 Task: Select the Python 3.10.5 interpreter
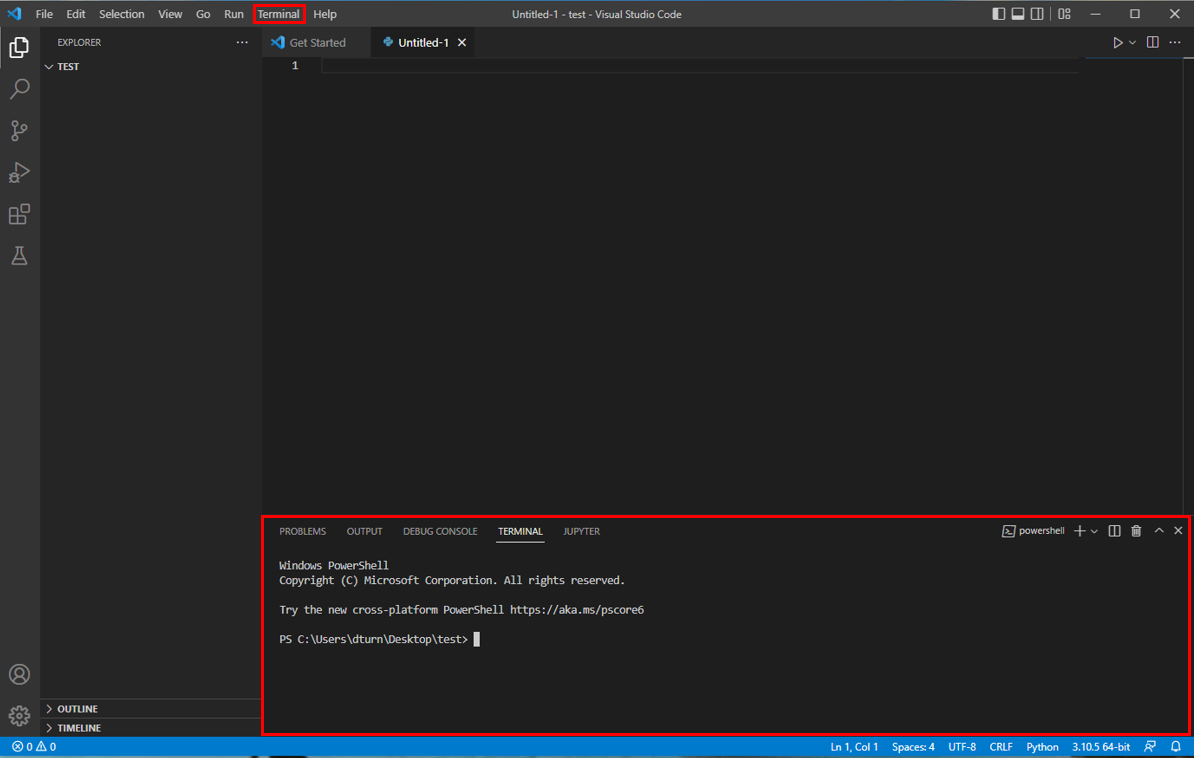point(1101,746)
